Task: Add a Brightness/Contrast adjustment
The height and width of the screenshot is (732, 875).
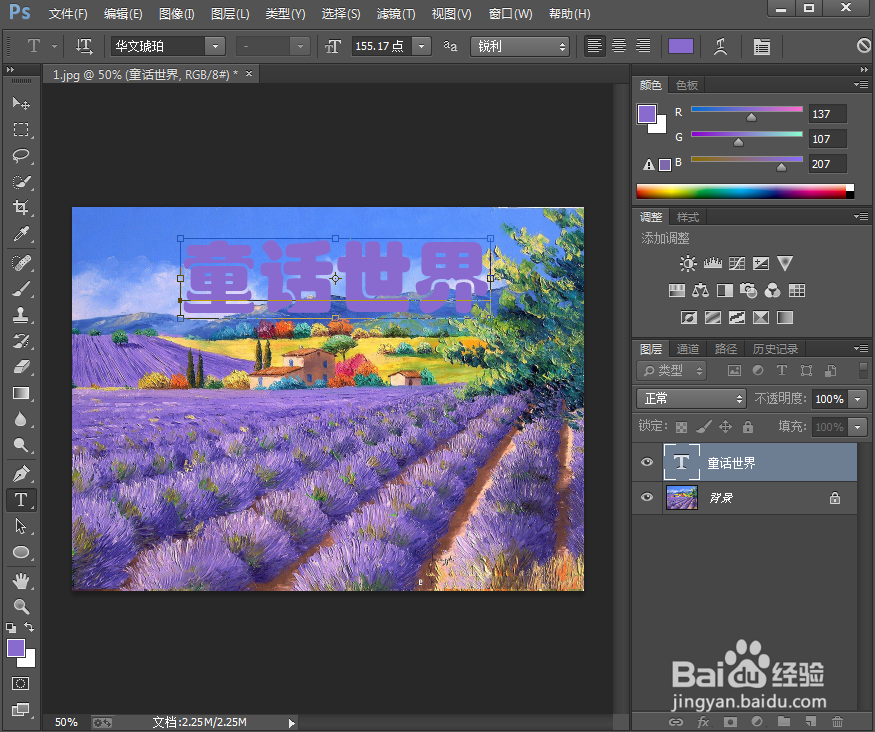Action: 688,263
